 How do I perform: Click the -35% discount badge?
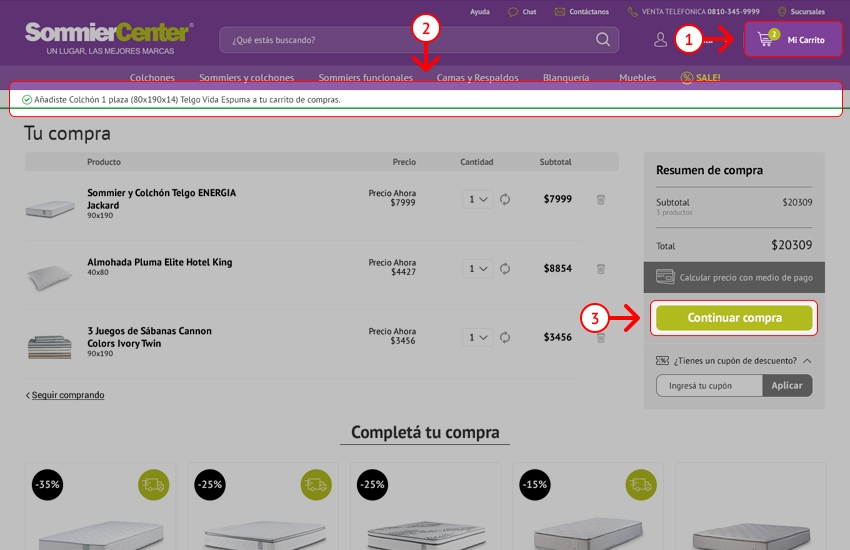tap(47, 484)
